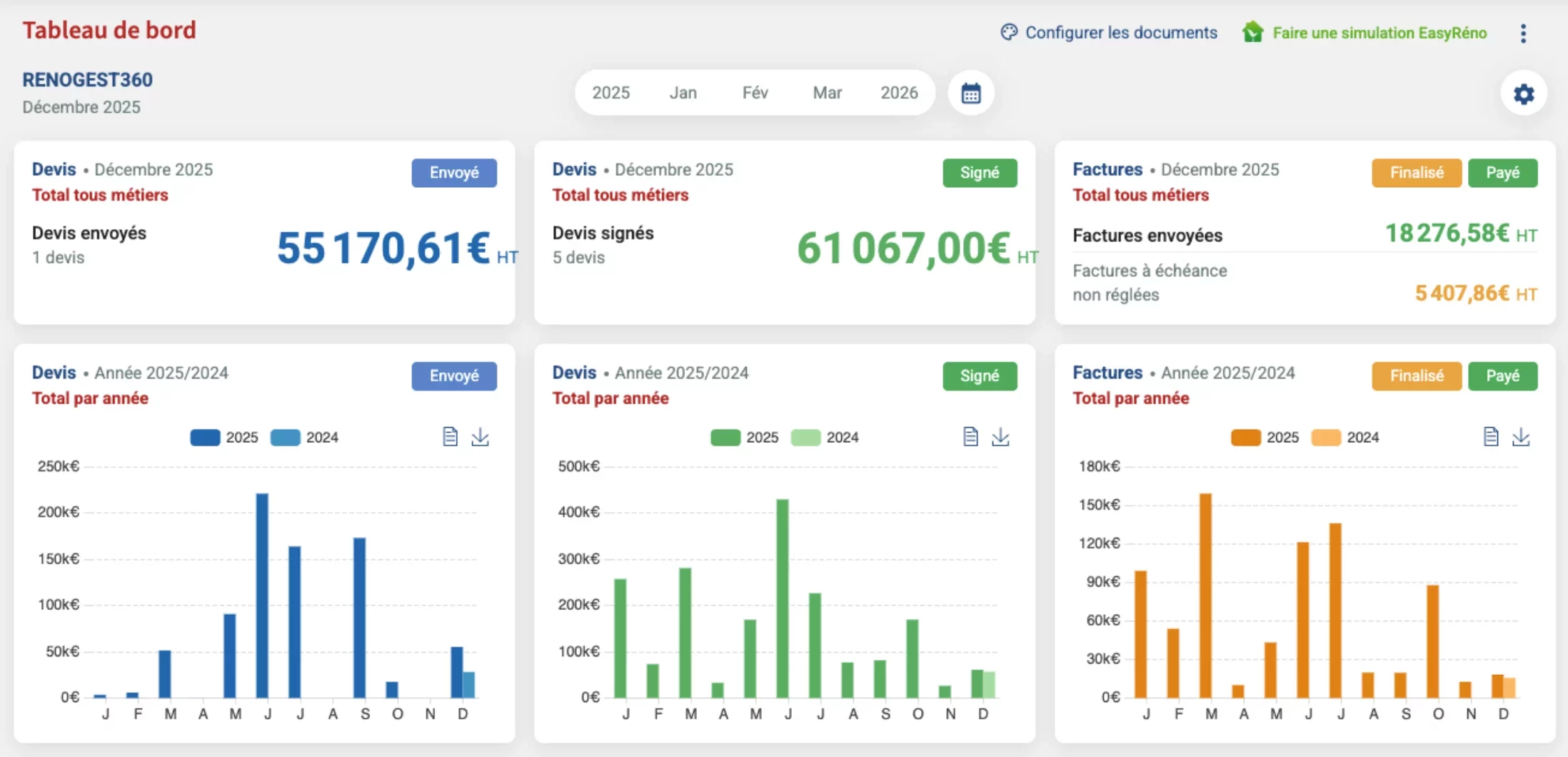
Task: Download the sent Devis yearly chart
Action: click(x=480, y=436)
